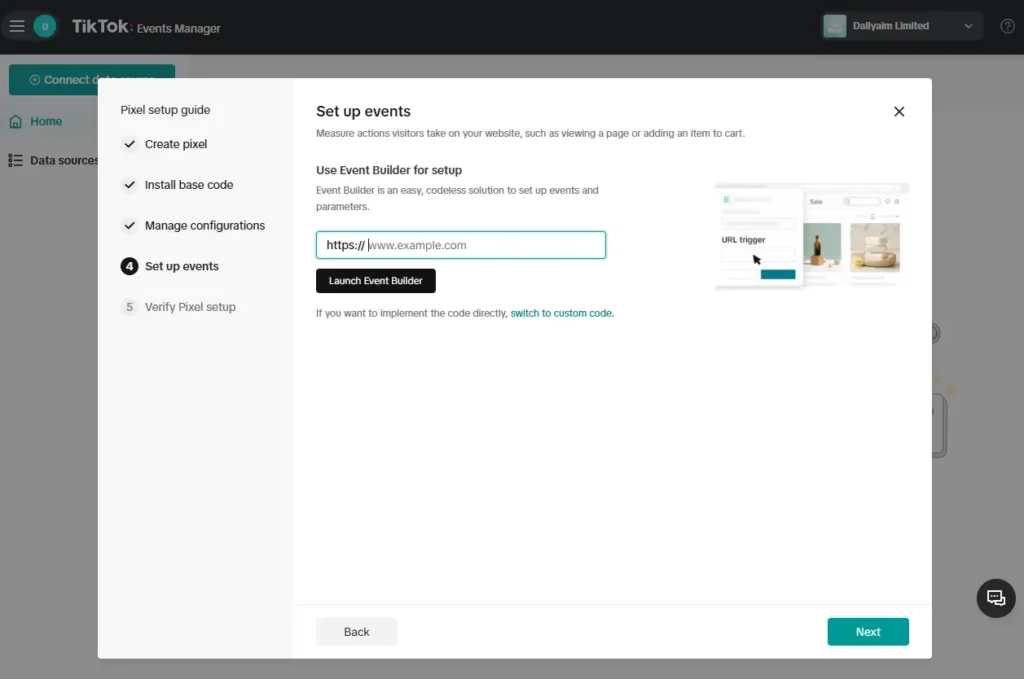
Task: Click Connect data source button
Action: point(91,80)
